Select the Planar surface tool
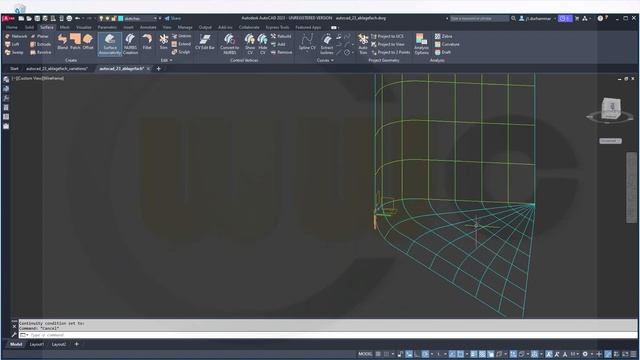This screenshot has width=640, height=360. click(x=40, y=36)
